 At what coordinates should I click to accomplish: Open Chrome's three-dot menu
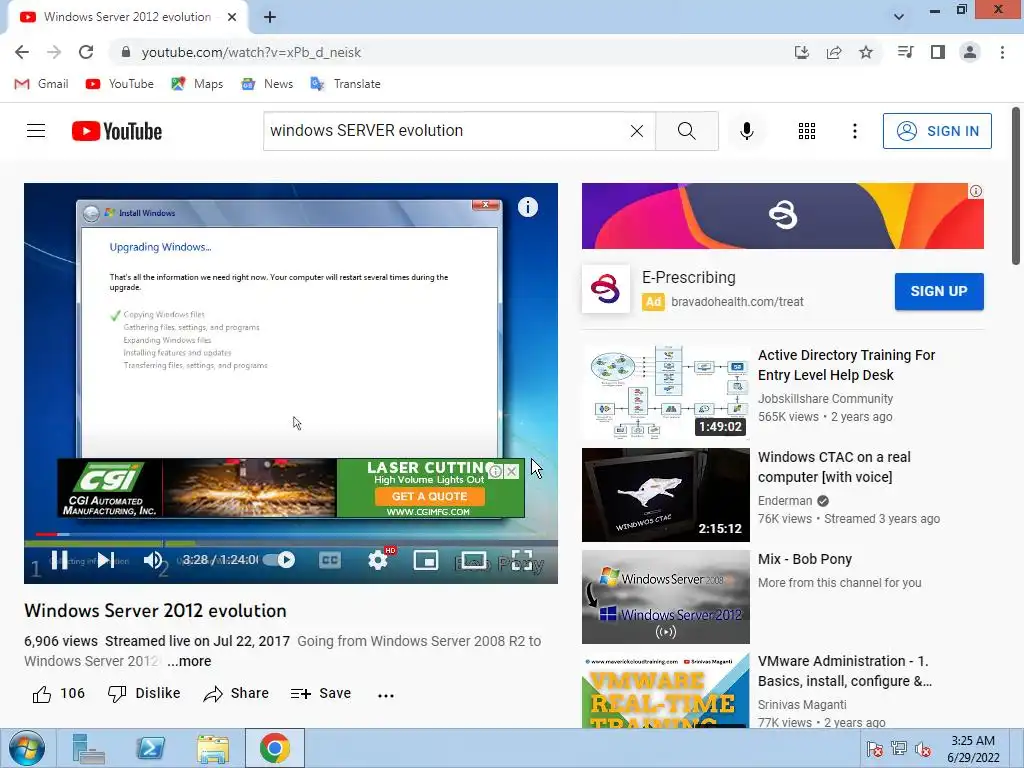(1002, 52)
